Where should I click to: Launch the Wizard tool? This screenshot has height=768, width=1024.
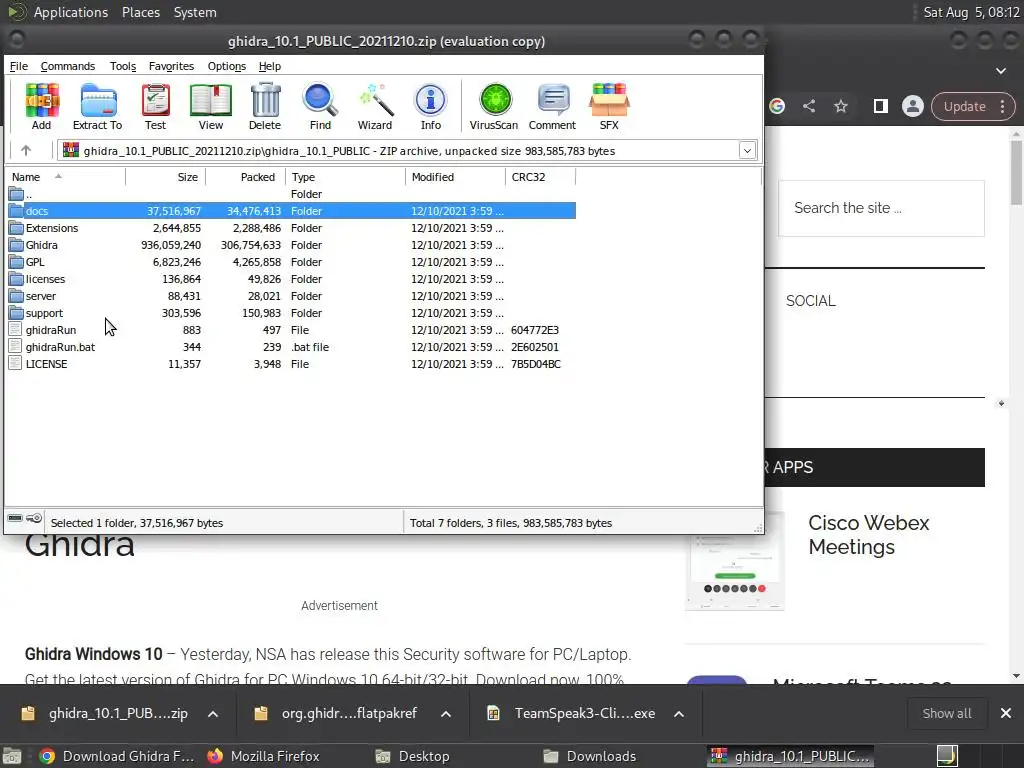point(375,106)
